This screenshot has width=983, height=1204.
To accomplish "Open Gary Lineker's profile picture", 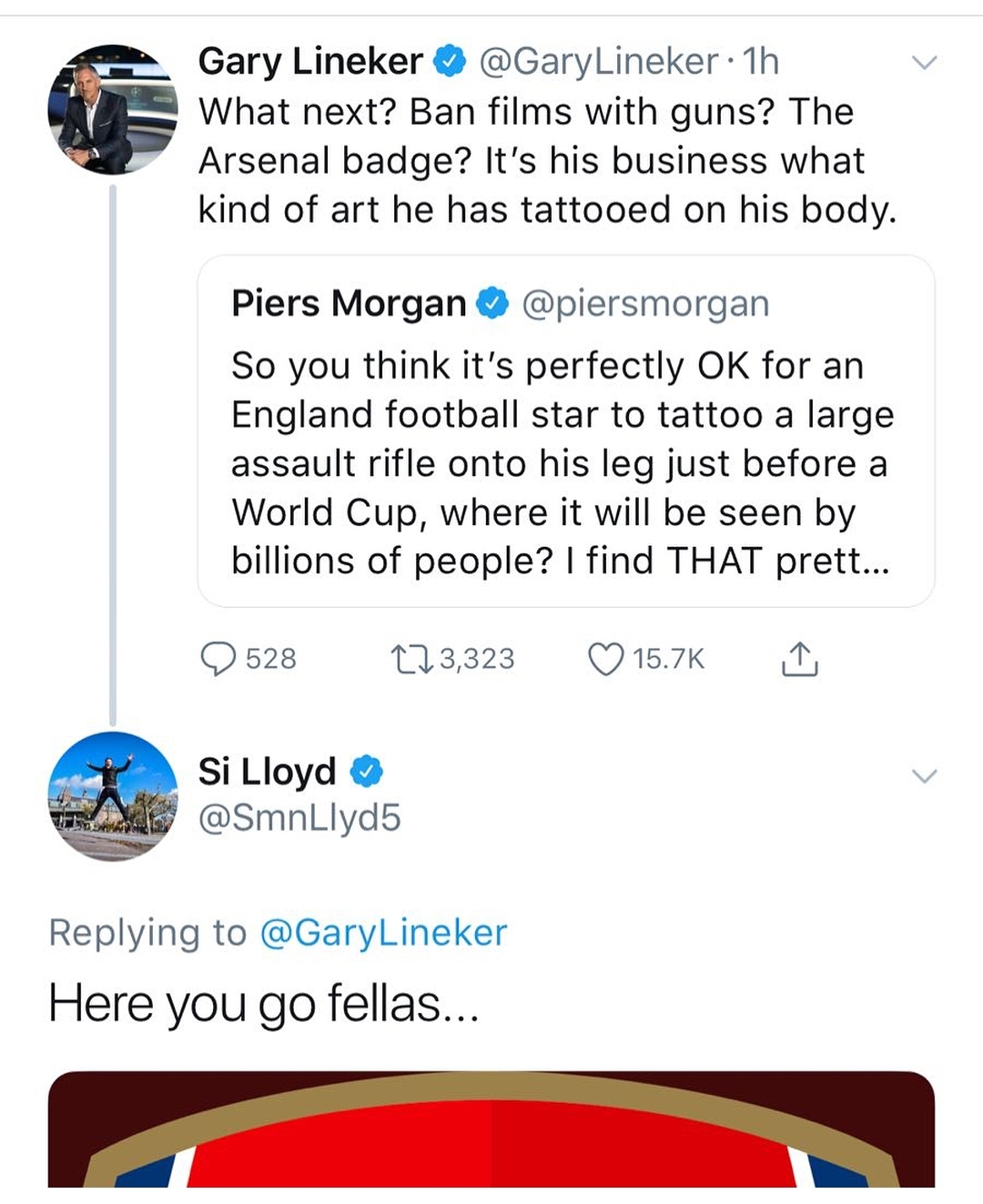I will point(113,109).
